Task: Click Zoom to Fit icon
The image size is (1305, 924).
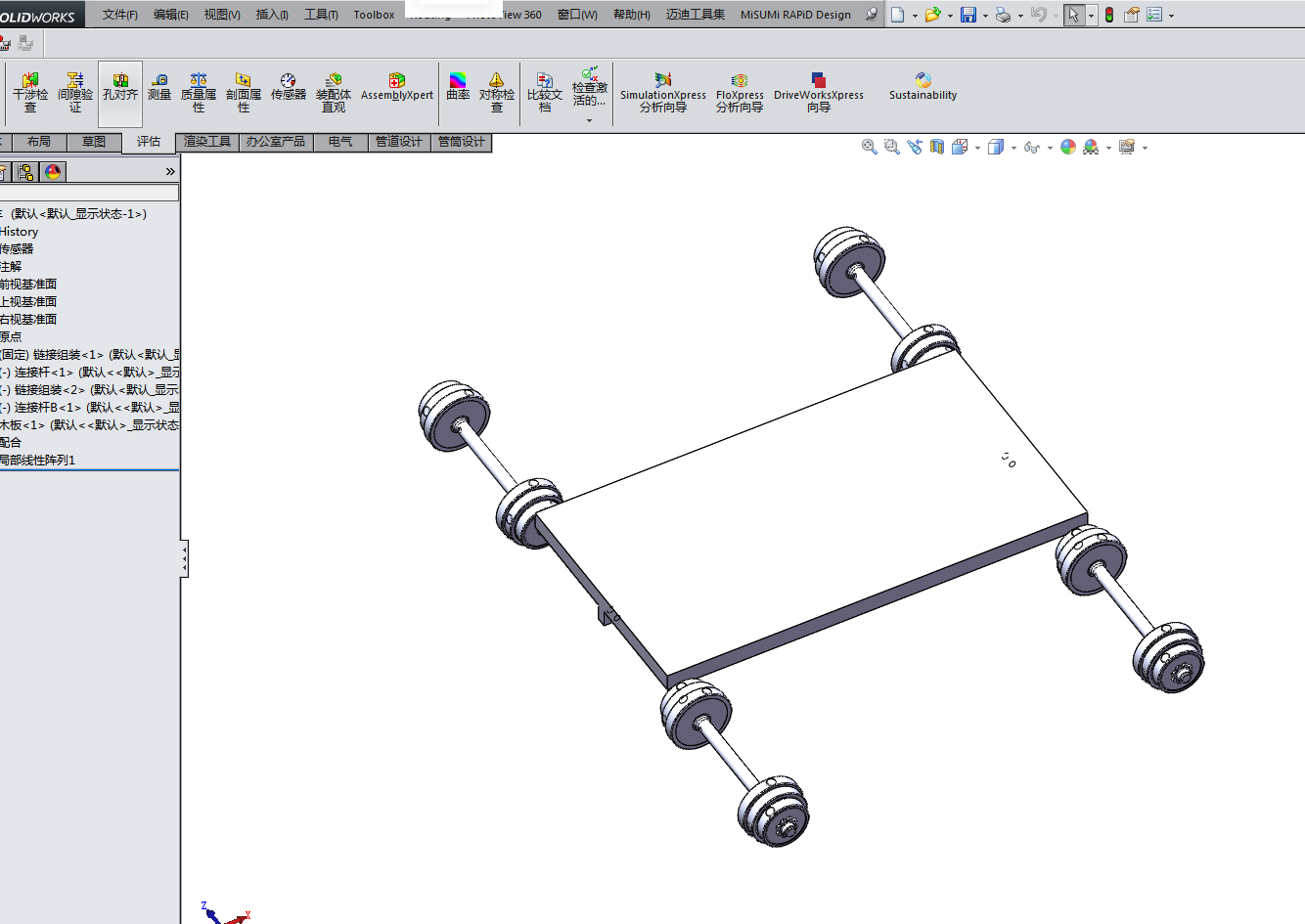Action: tap(869, 147)
